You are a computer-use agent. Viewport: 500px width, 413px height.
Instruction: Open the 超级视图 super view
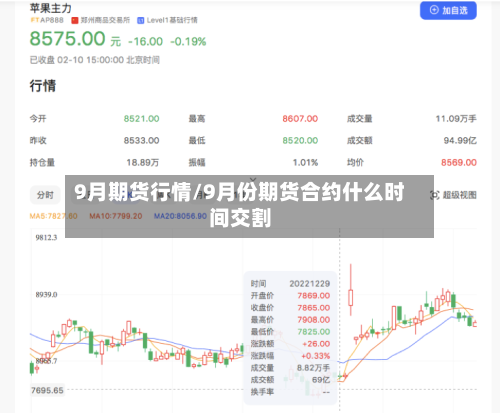coord(453,195)
